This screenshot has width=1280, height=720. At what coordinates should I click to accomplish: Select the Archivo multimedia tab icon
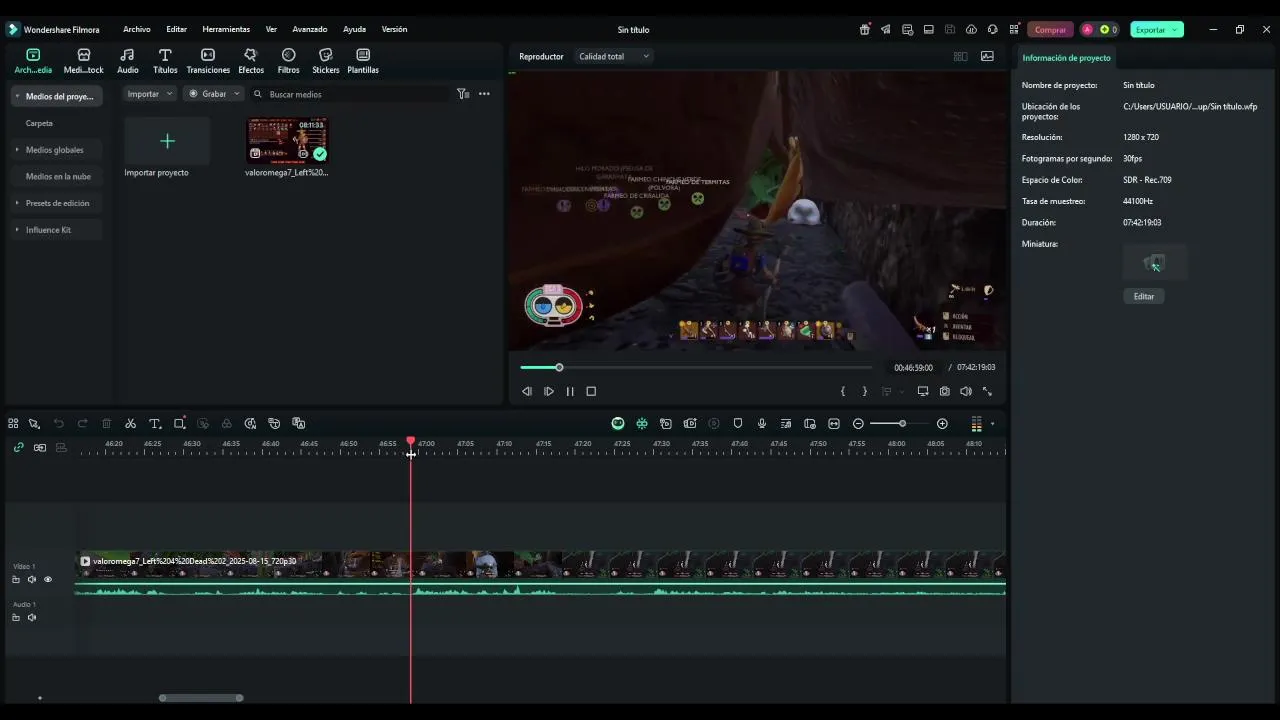pyautogui.click(x=33, y=55)
